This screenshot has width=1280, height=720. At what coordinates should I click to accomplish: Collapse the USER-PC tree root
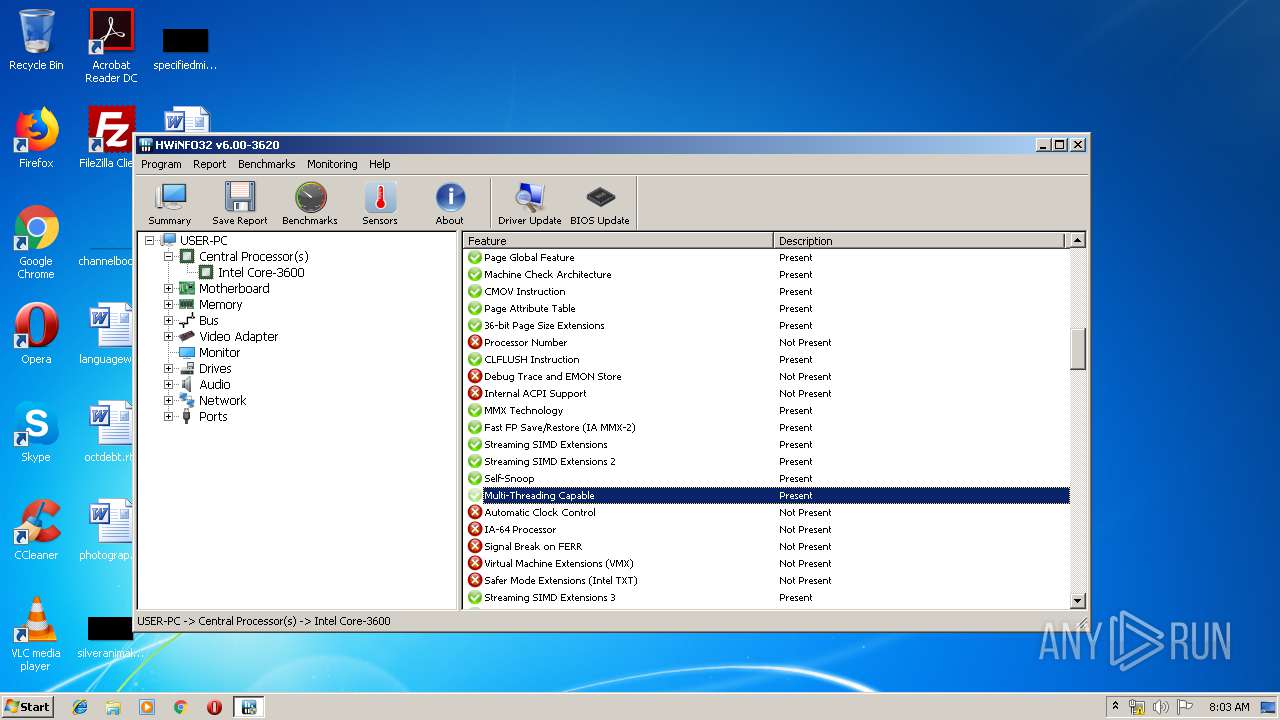150,240
